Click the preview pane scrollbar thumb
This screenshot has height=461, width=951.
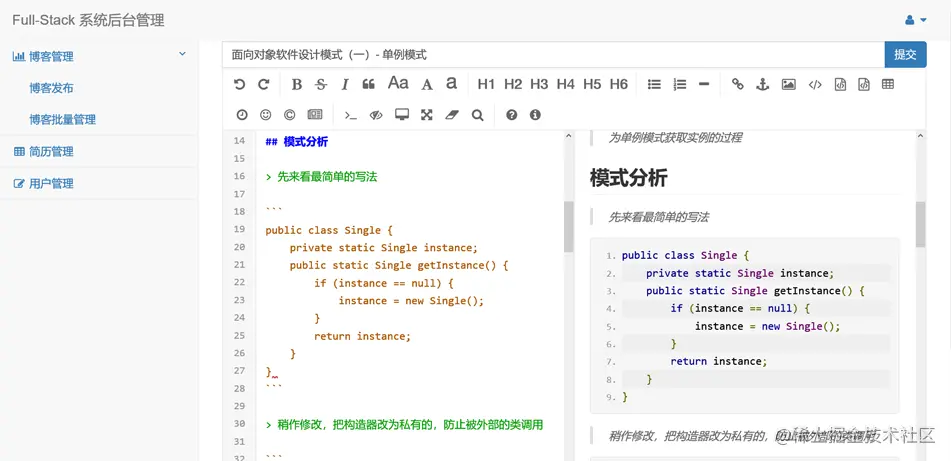pos(921,224)
